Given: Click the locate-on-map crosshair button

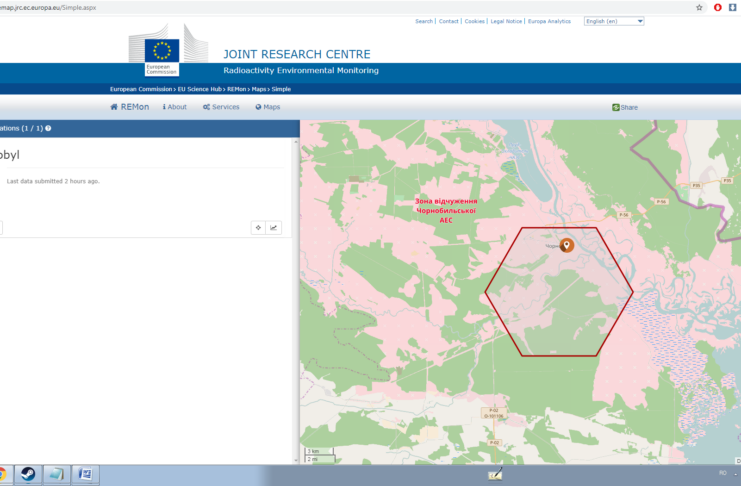Looking at the screenshot, I should (258, 227).
